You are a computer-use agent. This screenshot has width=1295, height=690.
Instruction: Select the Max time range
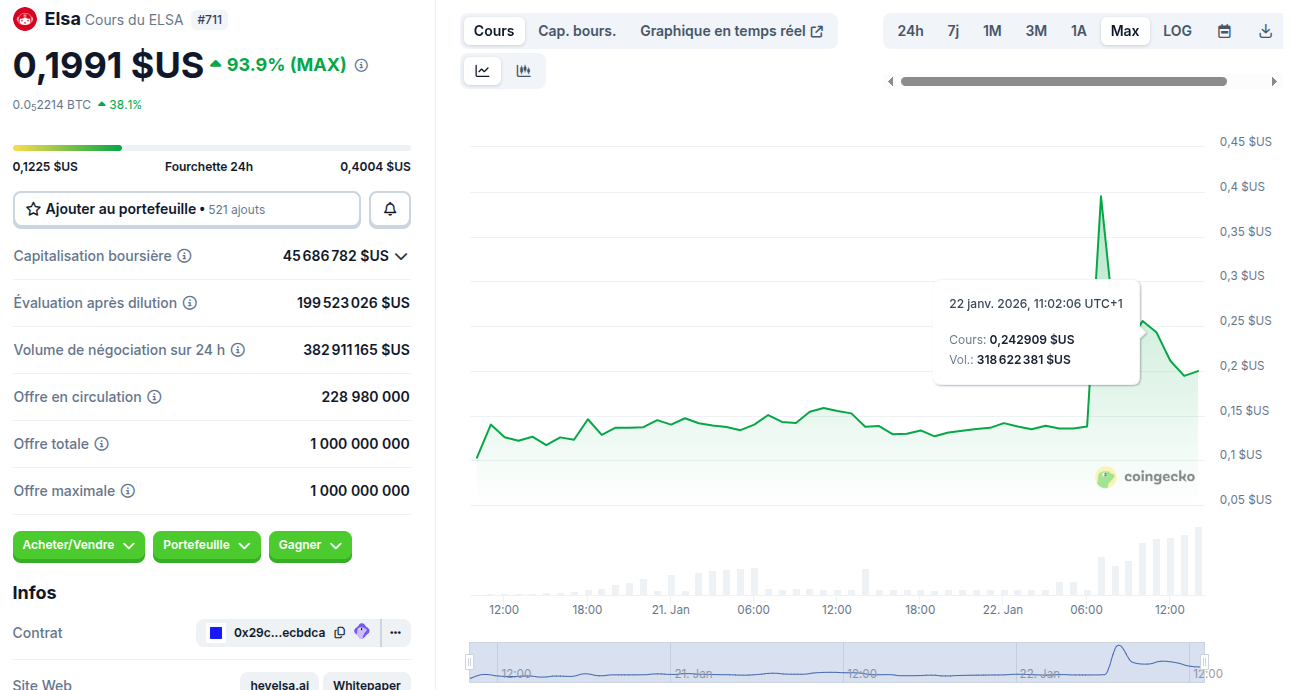click(1125, 31)
